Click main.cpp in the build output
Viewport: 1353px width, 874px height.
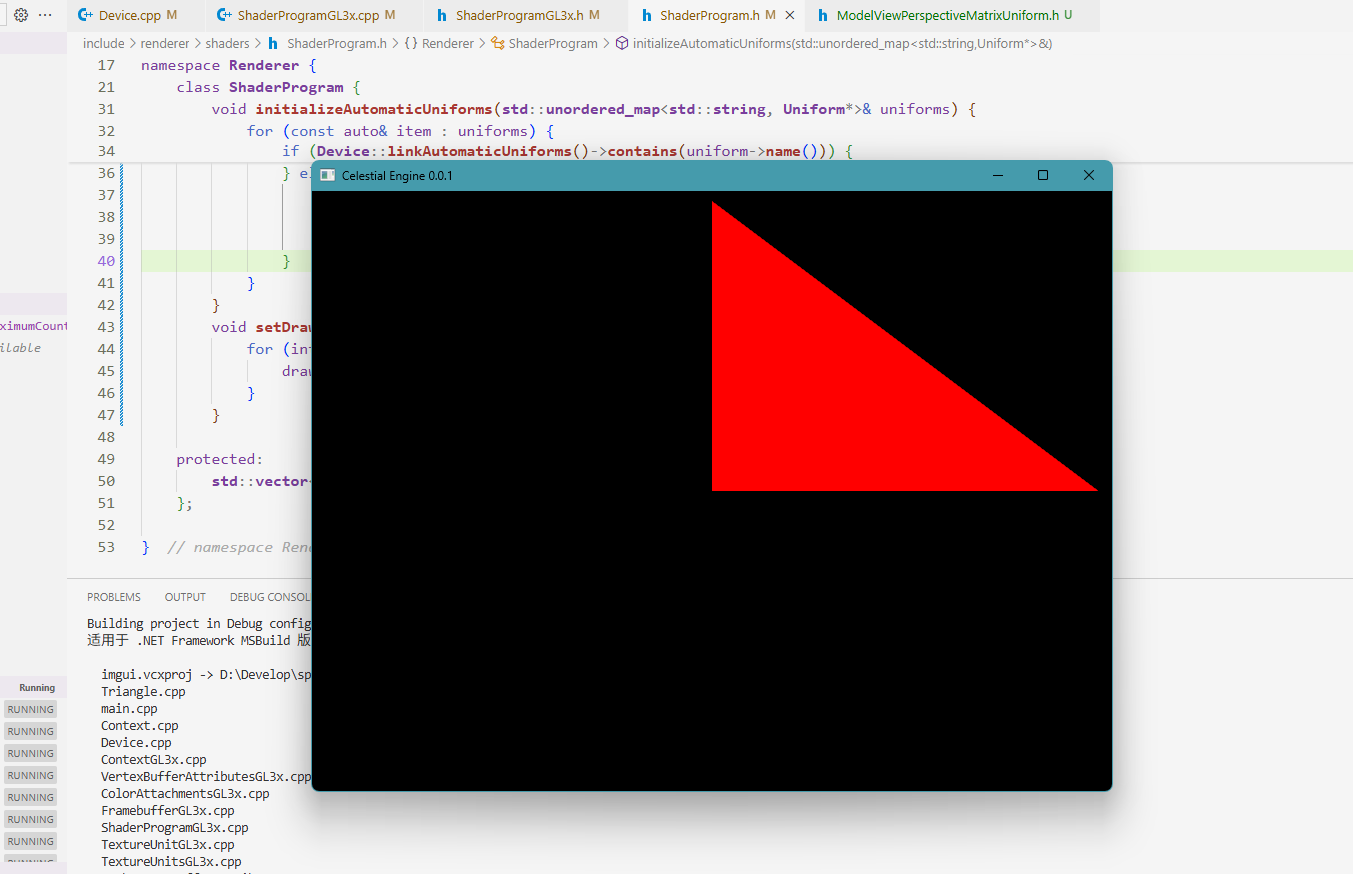(129, 708)
